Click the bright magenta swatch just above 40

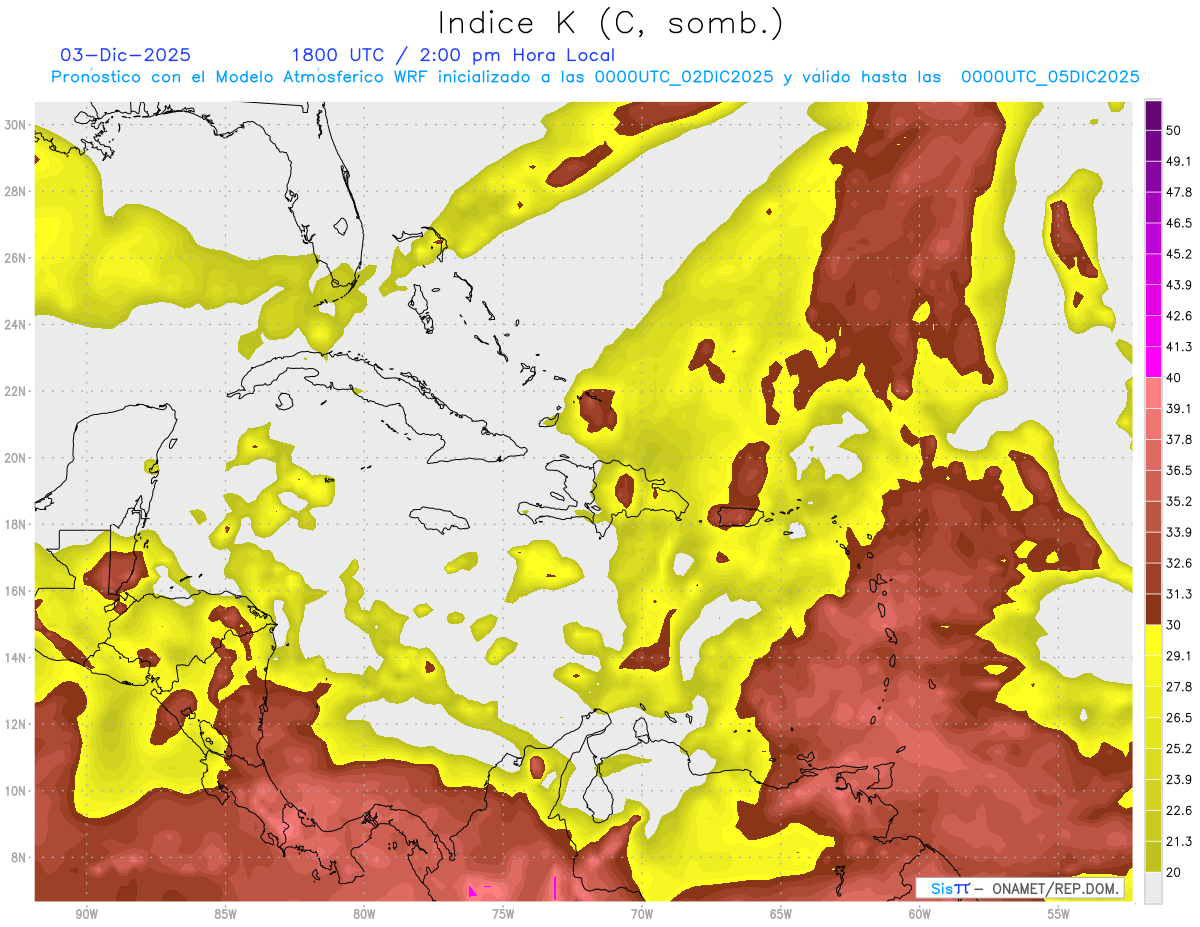[1153, 362]
